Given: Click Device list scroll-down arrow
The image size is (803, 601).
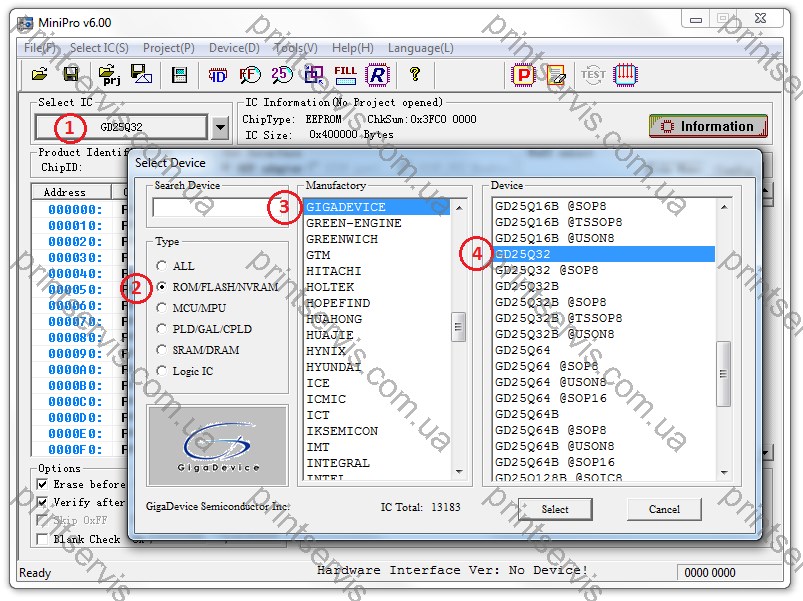Looking at the screenshot, I should [724, 473].
